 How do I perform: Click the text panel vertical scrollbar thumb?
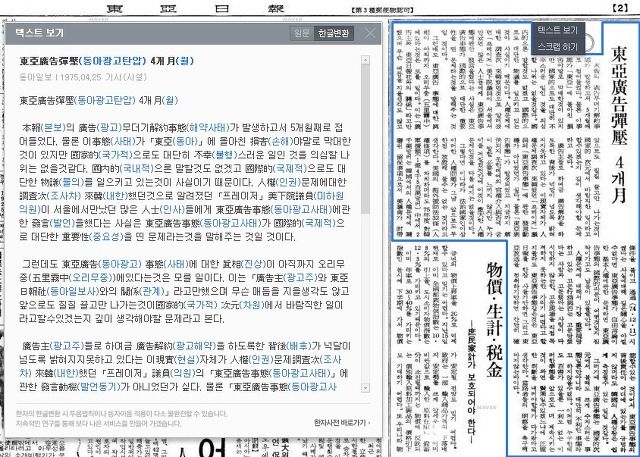click(x=365, y=139)
